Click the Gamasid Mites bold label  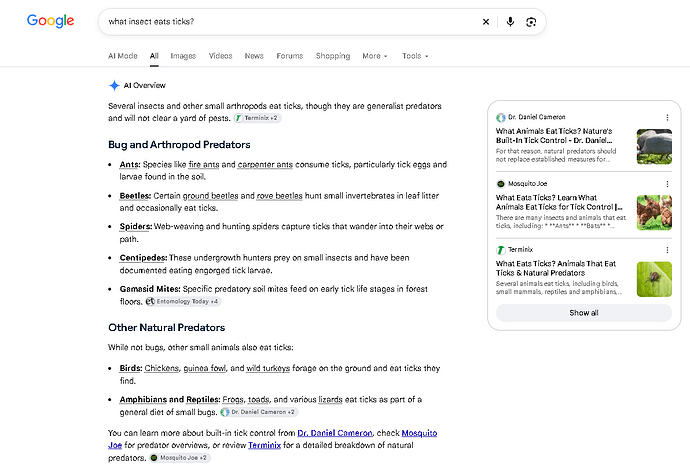(x=150, y=289)
